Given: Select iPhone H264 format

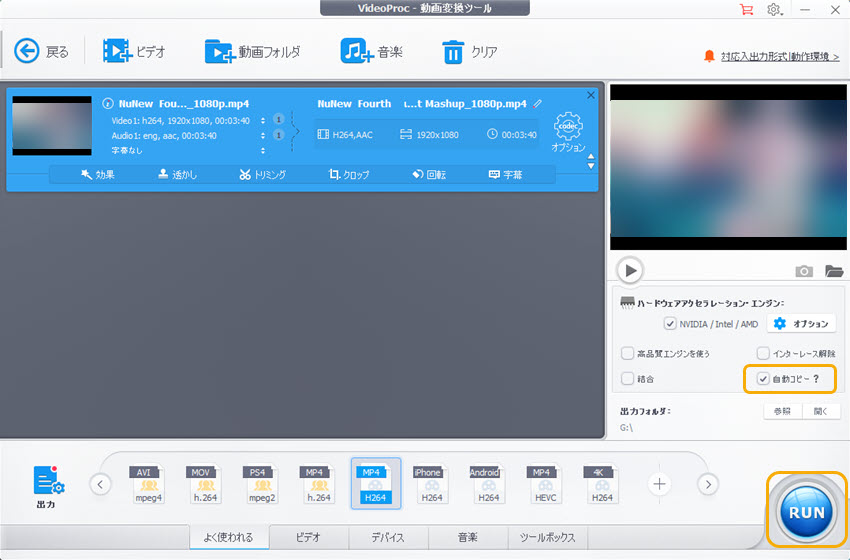Looking at the screenshot, I should 432,484.
